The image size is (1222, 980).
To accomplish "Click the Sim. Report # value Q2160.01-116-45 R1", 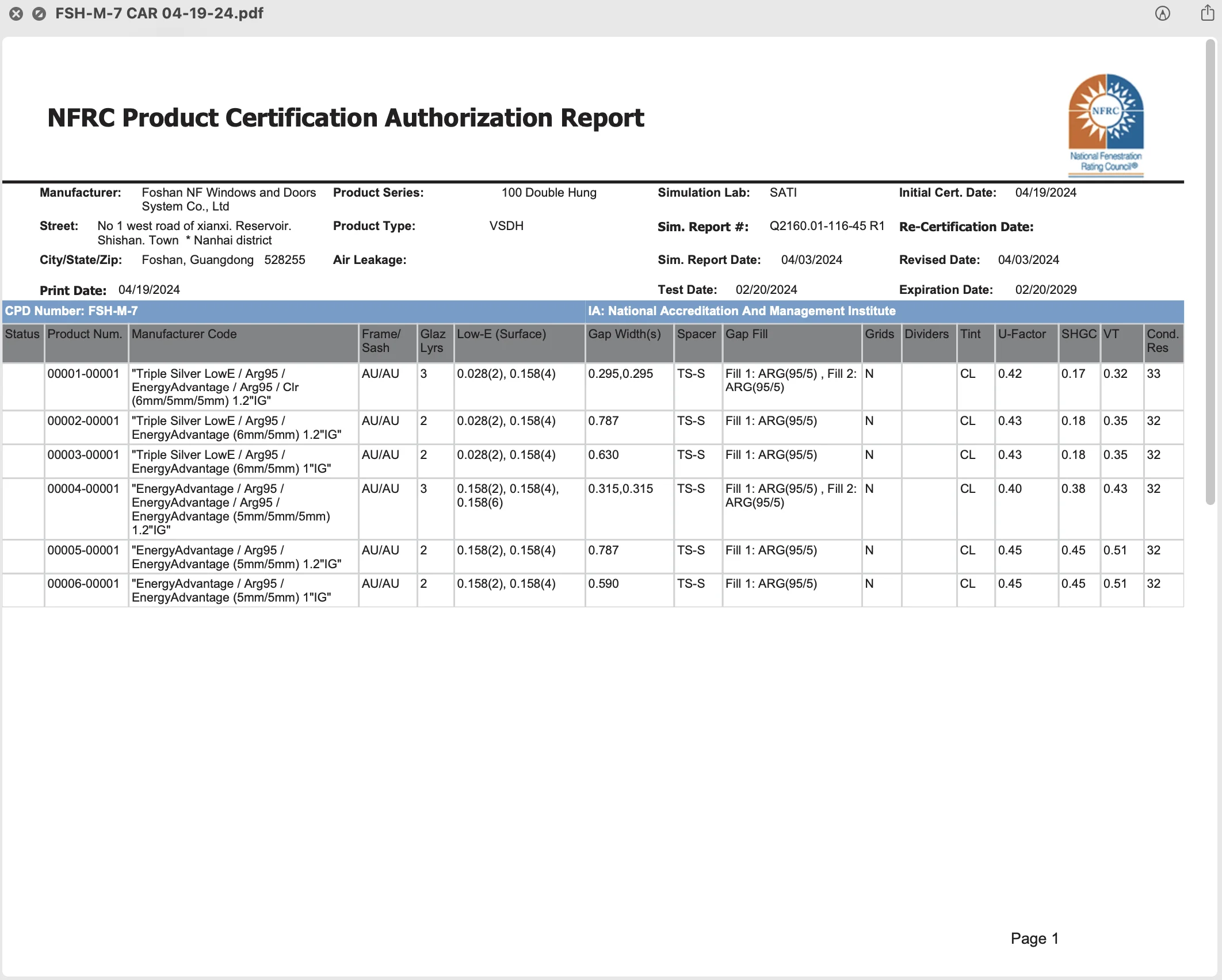I will 827,226.
